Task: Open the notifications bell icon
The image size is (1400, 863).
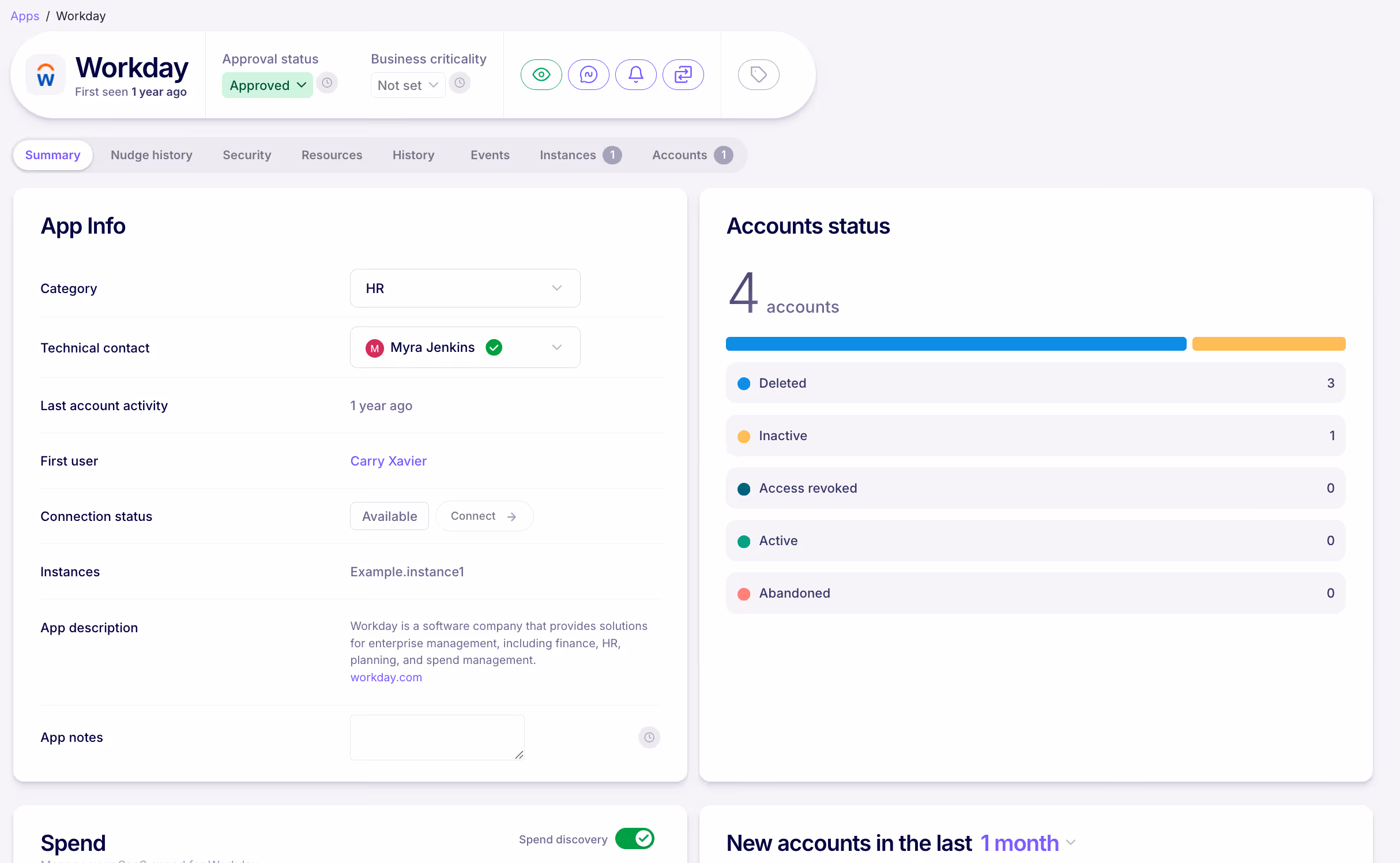Action: click(636, 74)
